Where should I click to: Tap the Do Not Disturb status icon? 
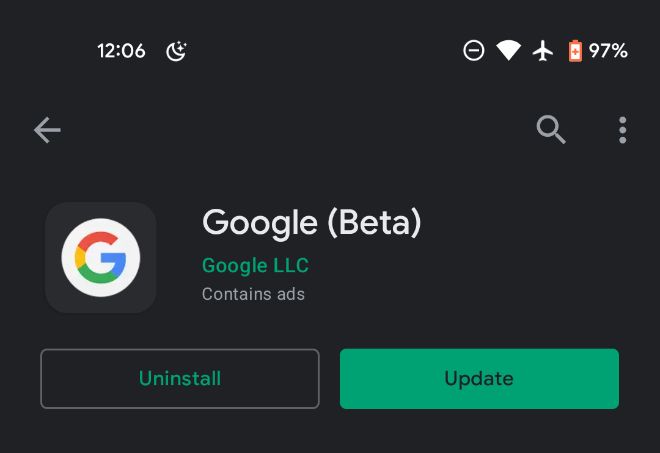(474, 51)
